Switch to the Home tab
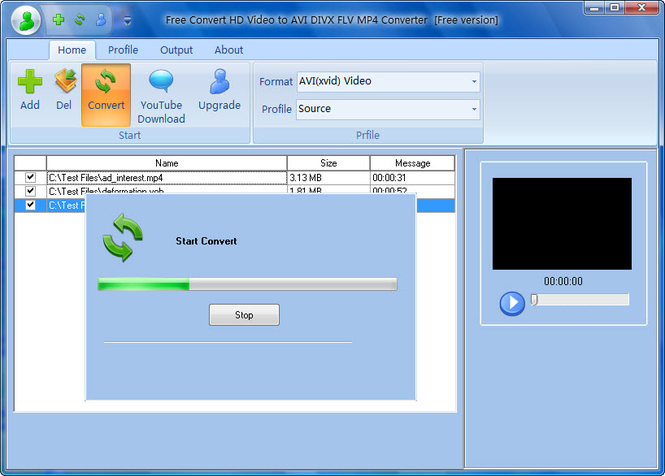Image resolution: width=665 pixels, height=476 pixels. [x=72, y=50]
